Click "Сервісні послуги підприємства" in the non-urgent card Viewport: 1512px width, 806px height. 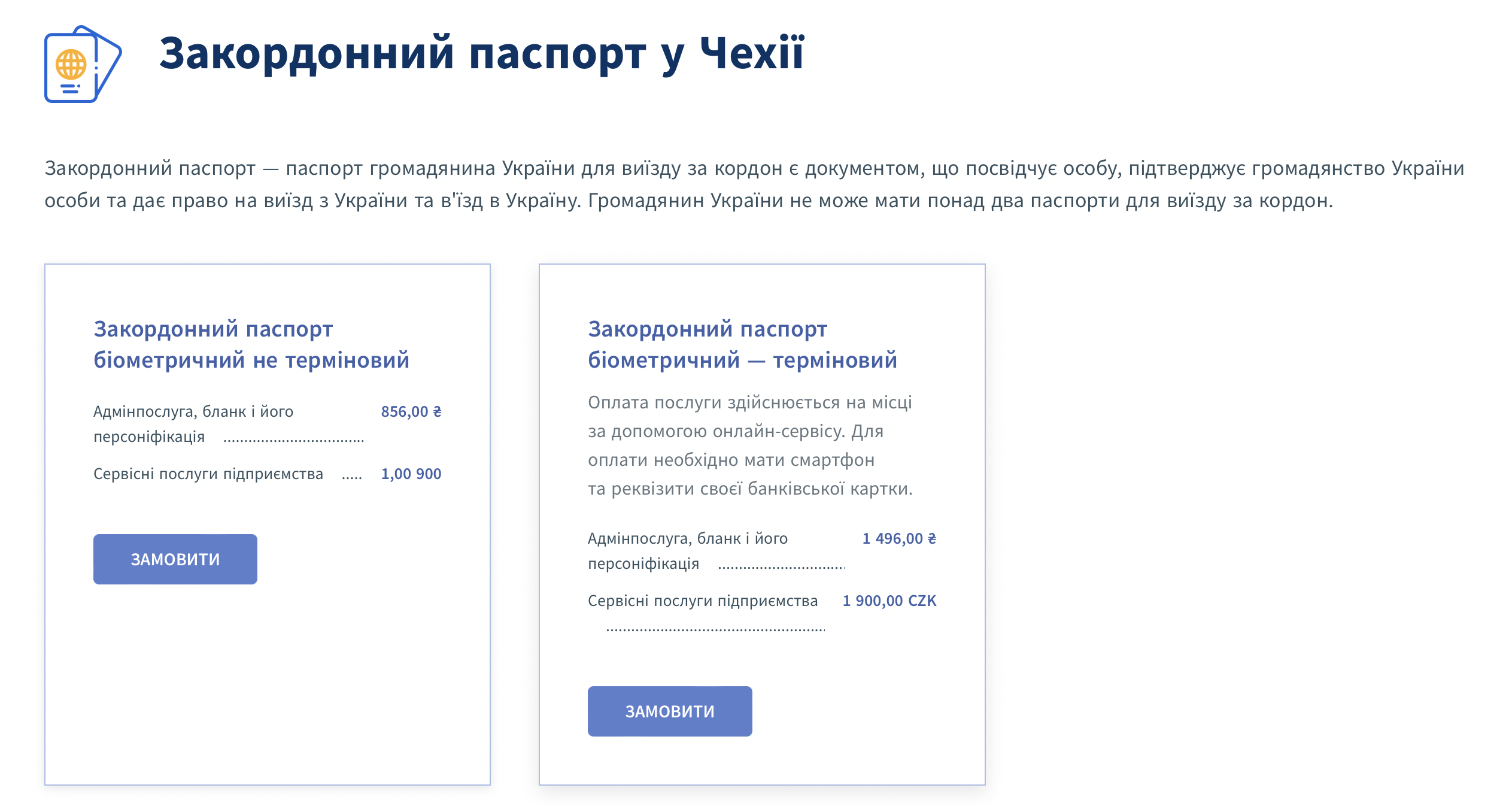[208, 474]
